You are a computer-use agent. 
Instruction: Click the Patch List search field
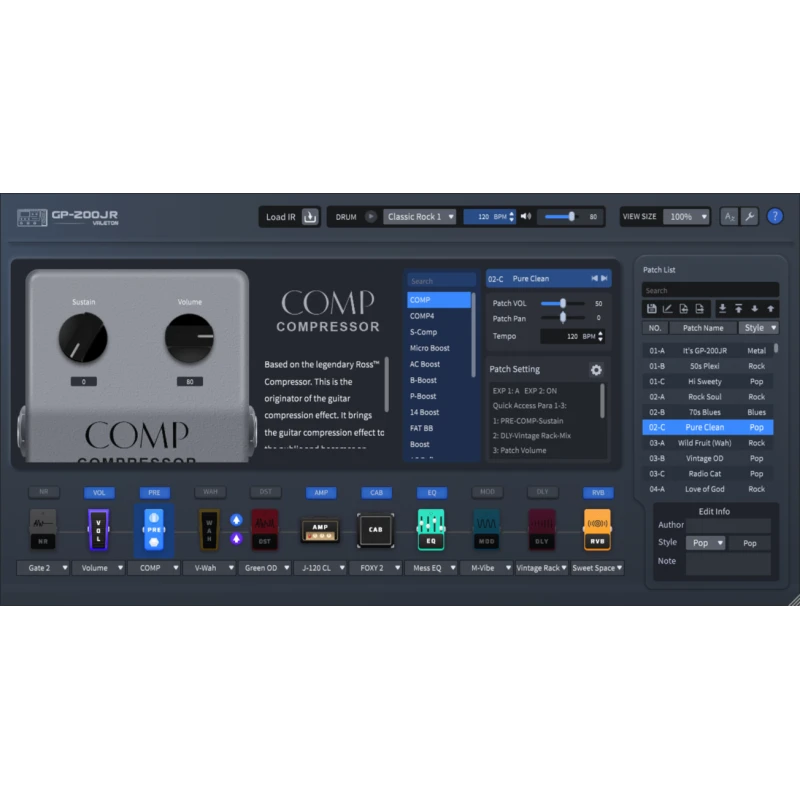(709, 291)
